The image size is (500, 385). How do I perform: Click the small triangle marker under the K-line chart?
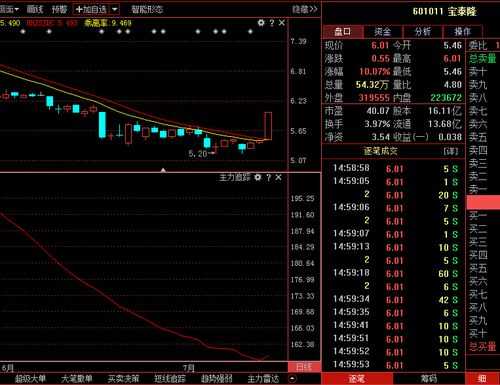click(163, 170)
